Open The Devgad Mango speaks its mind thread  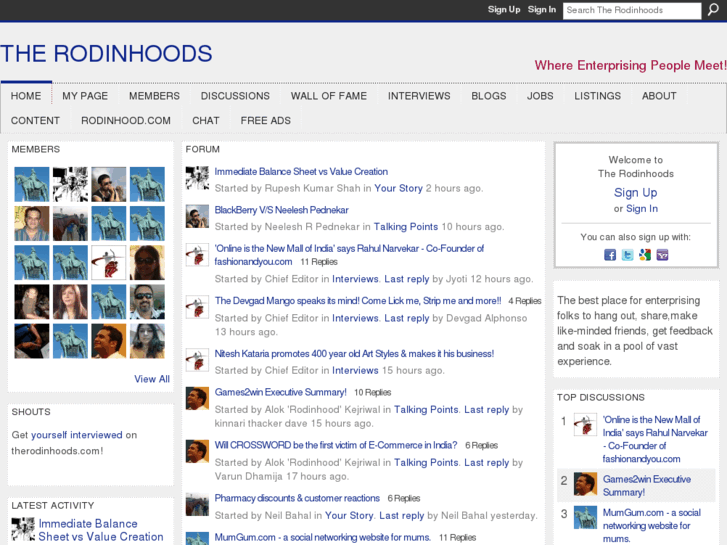tap(358, 301)
